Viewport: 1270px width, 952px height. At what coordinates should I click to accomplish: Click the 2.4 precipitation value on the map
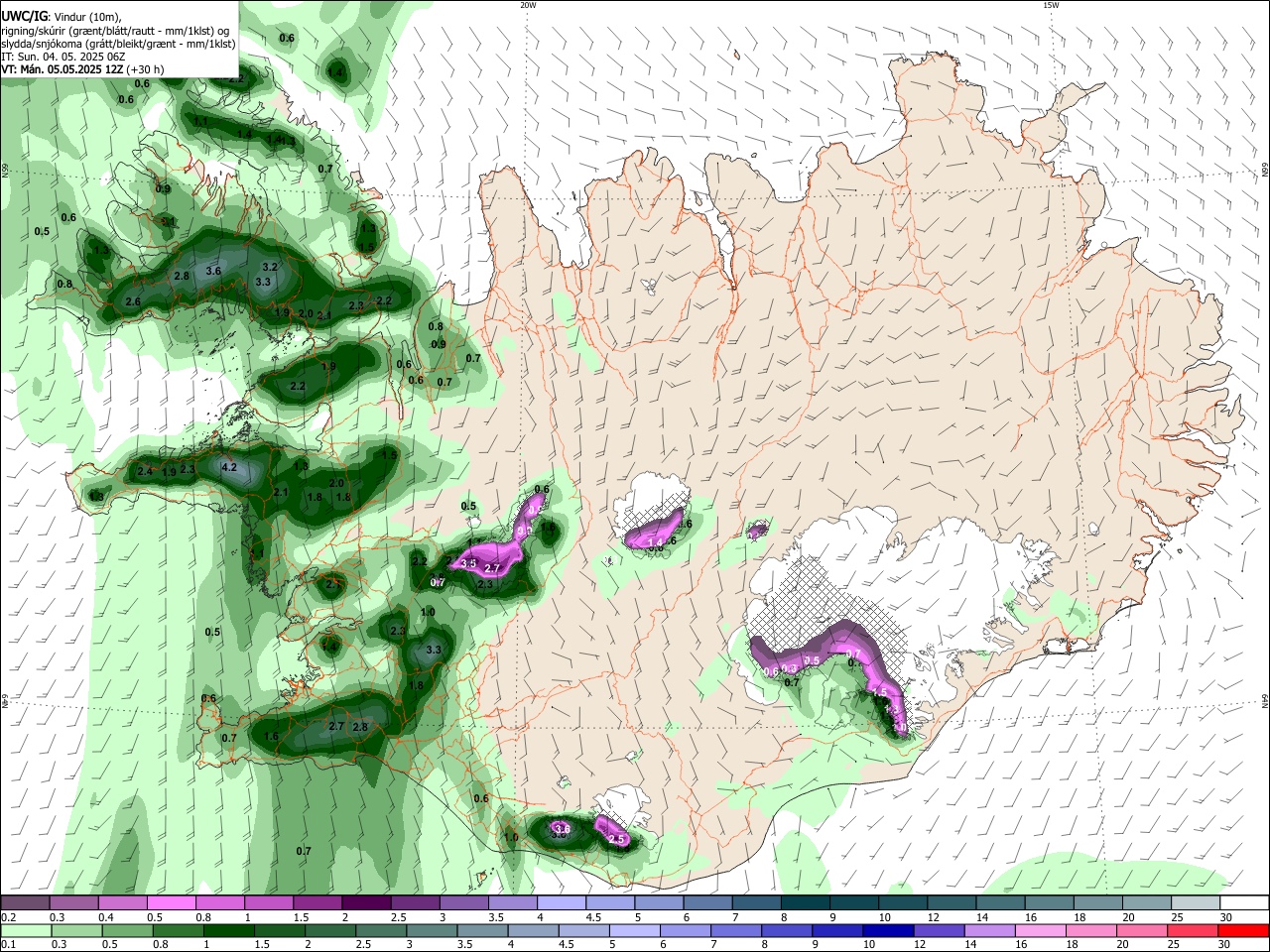[145, 471]
